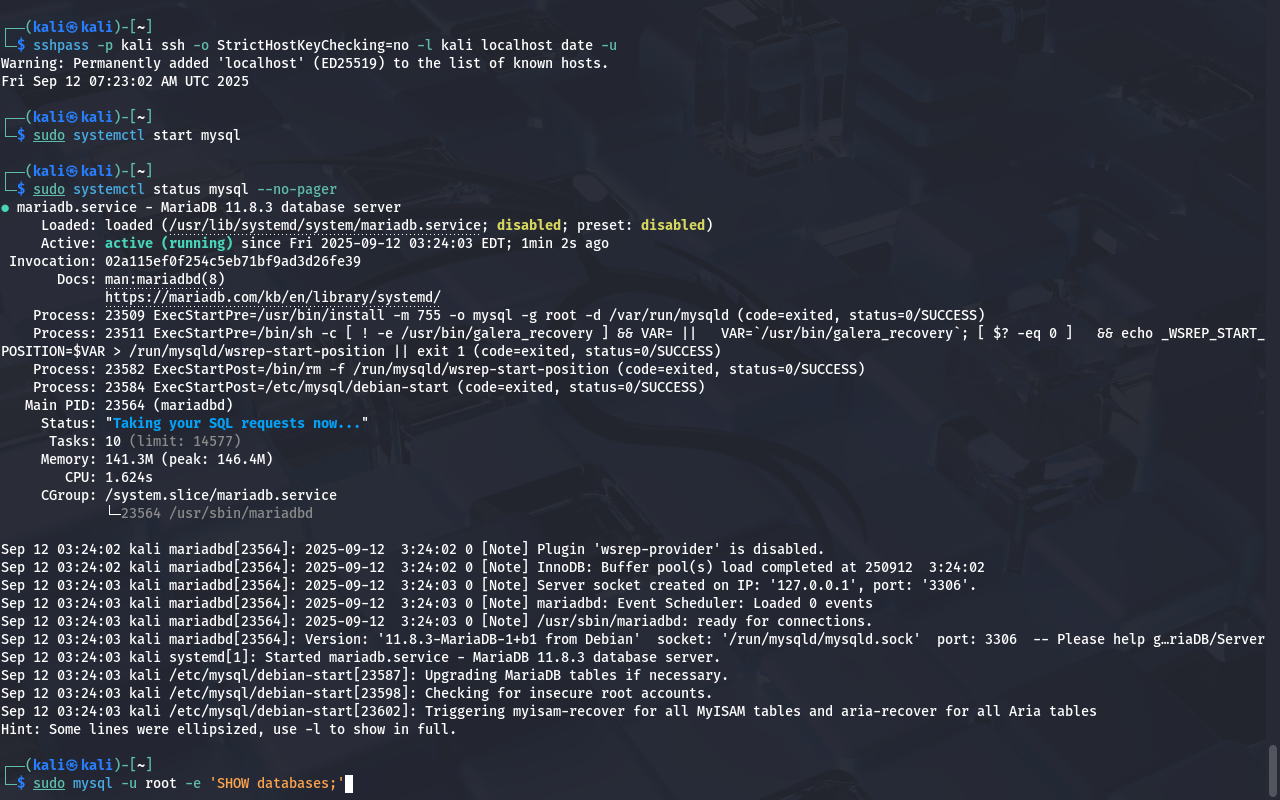Click the CGroup path /system.slice/mariadb.service
The width and height of the screenshot is (1280, 800).
point(221,495)
